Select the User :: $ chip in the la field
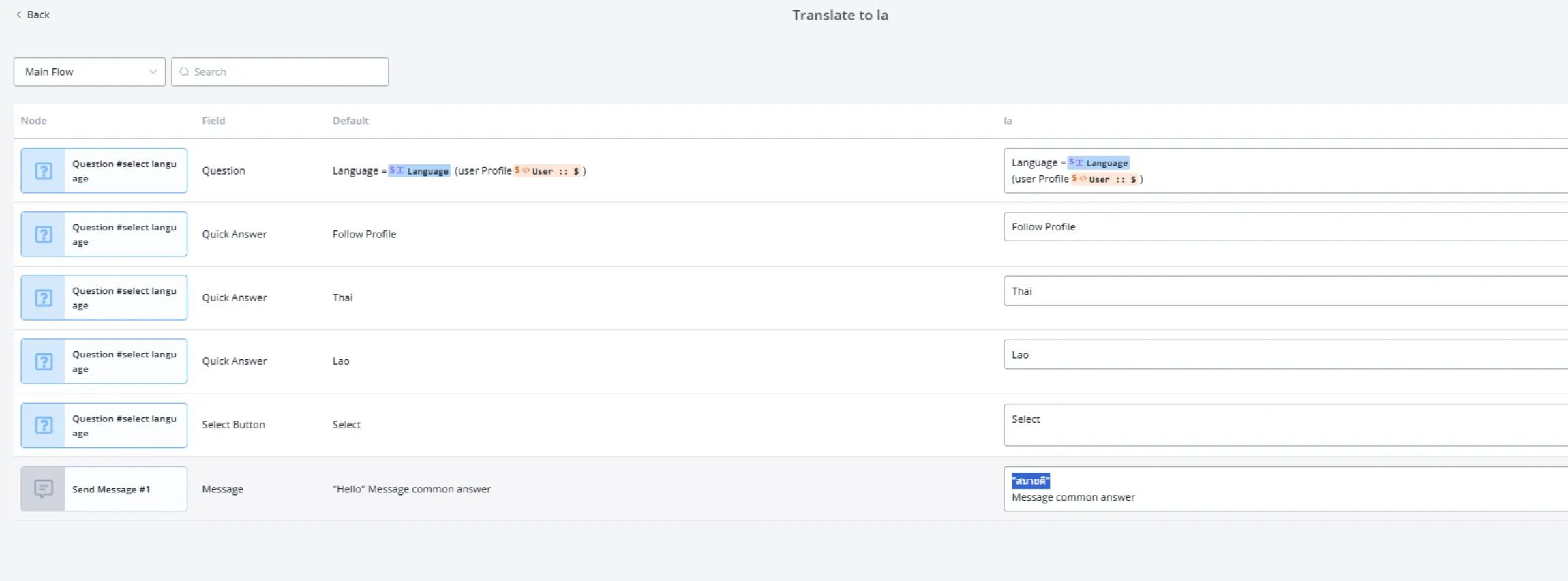 click(x=1104, y=179)
